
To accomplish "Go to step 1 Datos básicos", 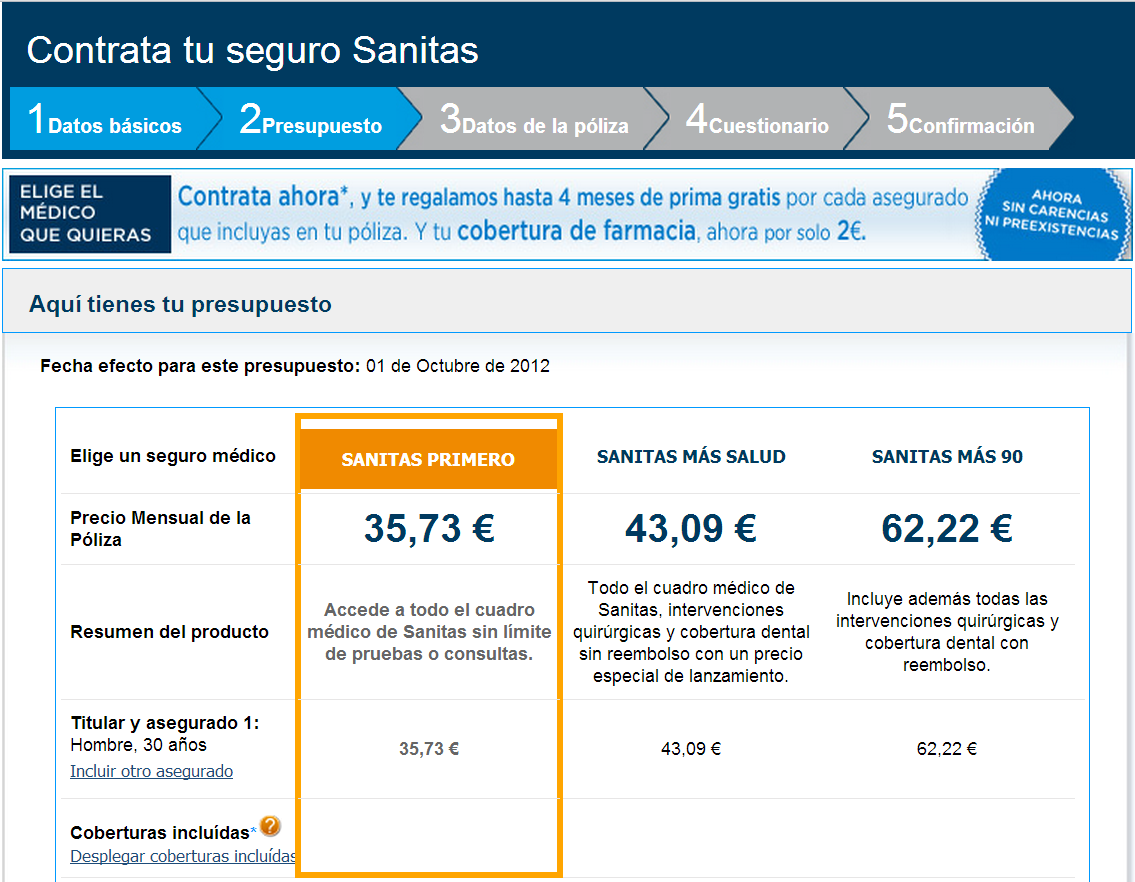I will [105, 120].
